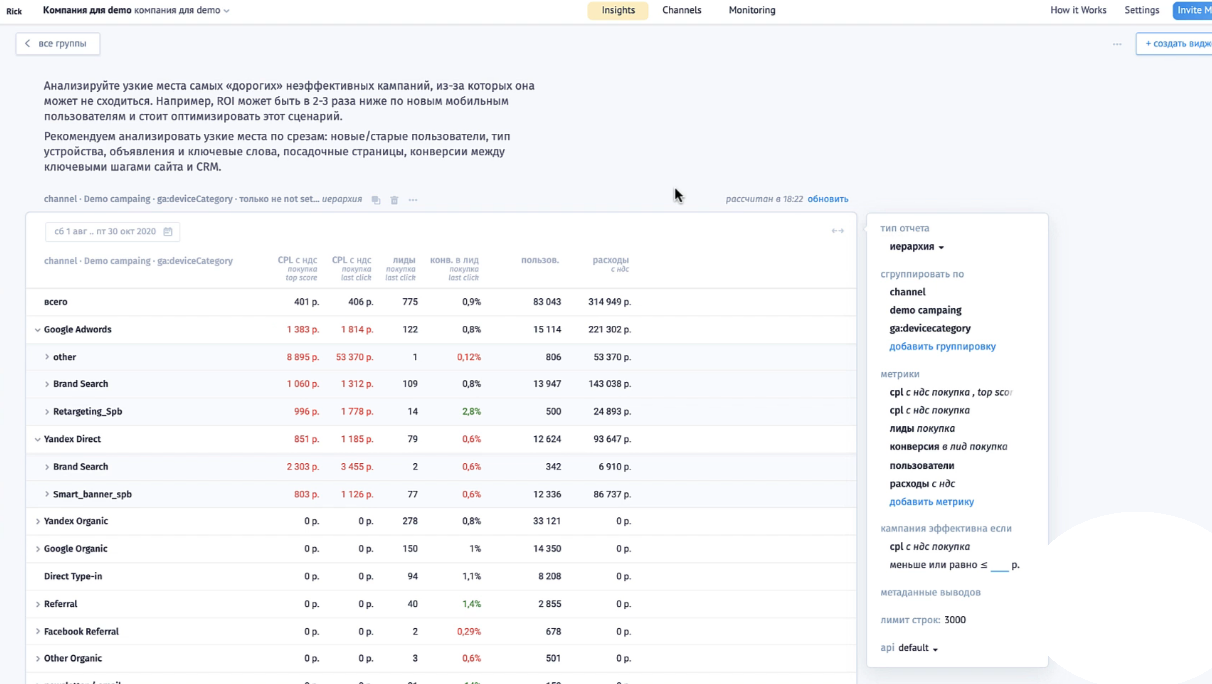
Task: Expand Google Organic row
Action: pos(37,549)
